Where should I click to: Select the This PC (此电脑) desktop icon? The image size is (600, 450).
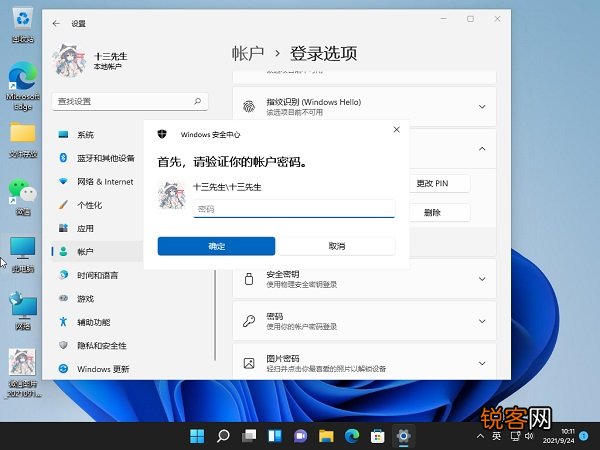[x=23, y=254]
